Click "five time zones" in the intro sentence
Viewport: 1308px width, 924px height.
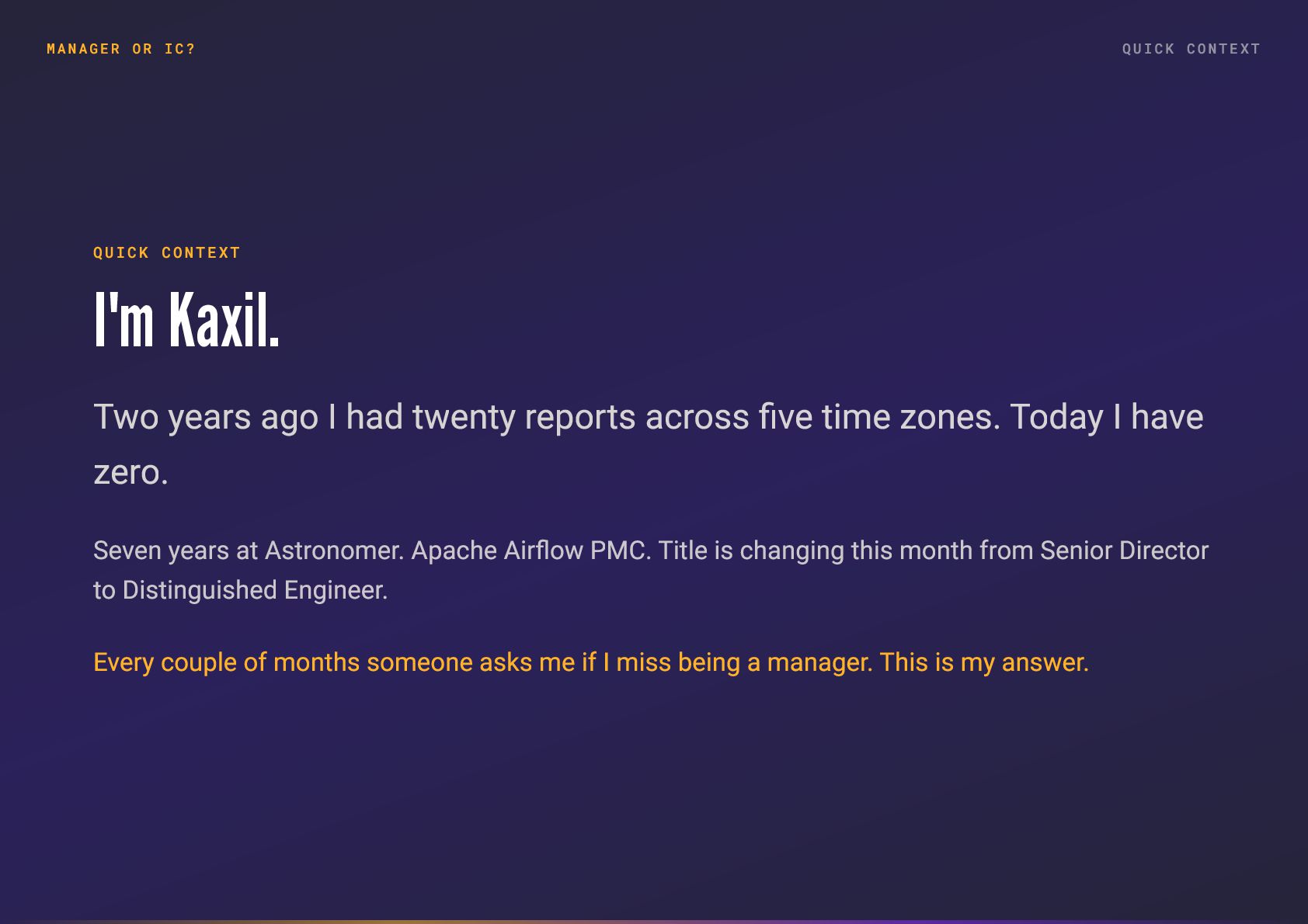click(x=879, y=417)
